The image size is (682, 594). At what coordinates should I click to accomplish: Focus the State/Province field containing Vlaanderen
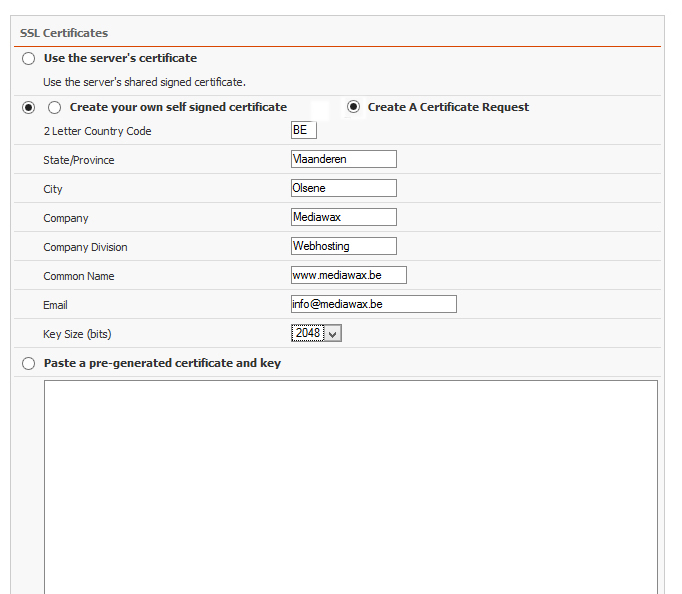(x=344, y=159)
